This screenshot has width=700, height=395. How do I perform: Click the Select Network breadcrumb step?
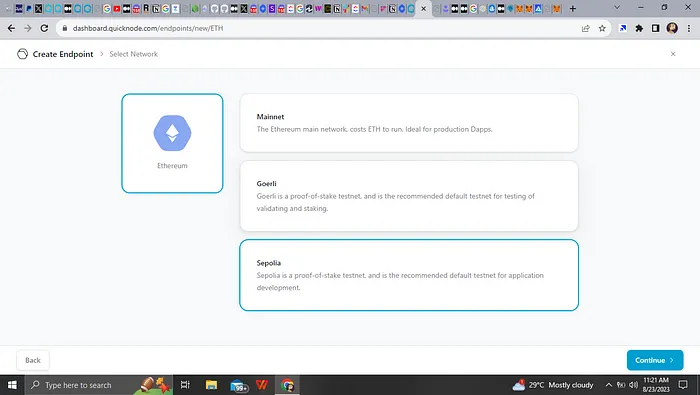coord(133,54)
